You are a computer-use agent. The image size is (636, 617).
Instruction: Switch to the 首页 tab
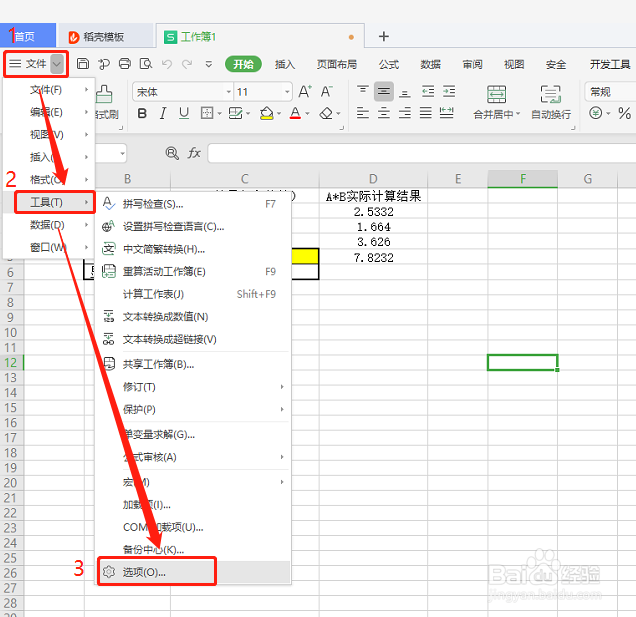tap(28, 37)
